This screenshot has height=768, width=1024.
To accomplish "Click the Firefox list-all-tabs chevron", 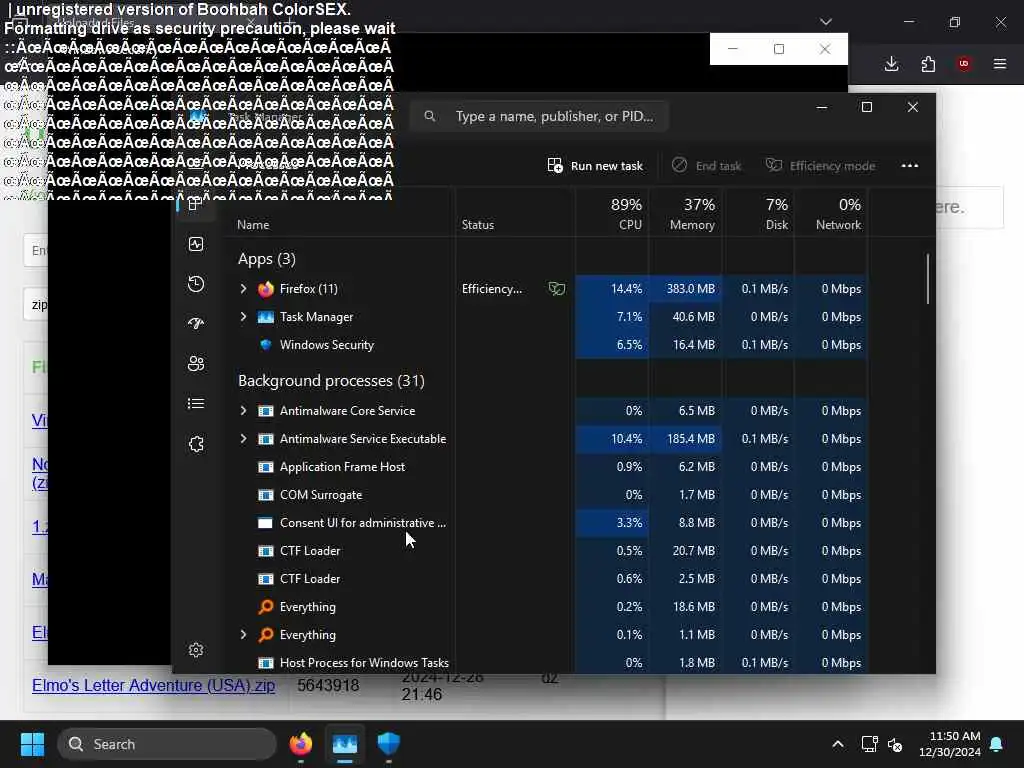I will pos(826,22).
